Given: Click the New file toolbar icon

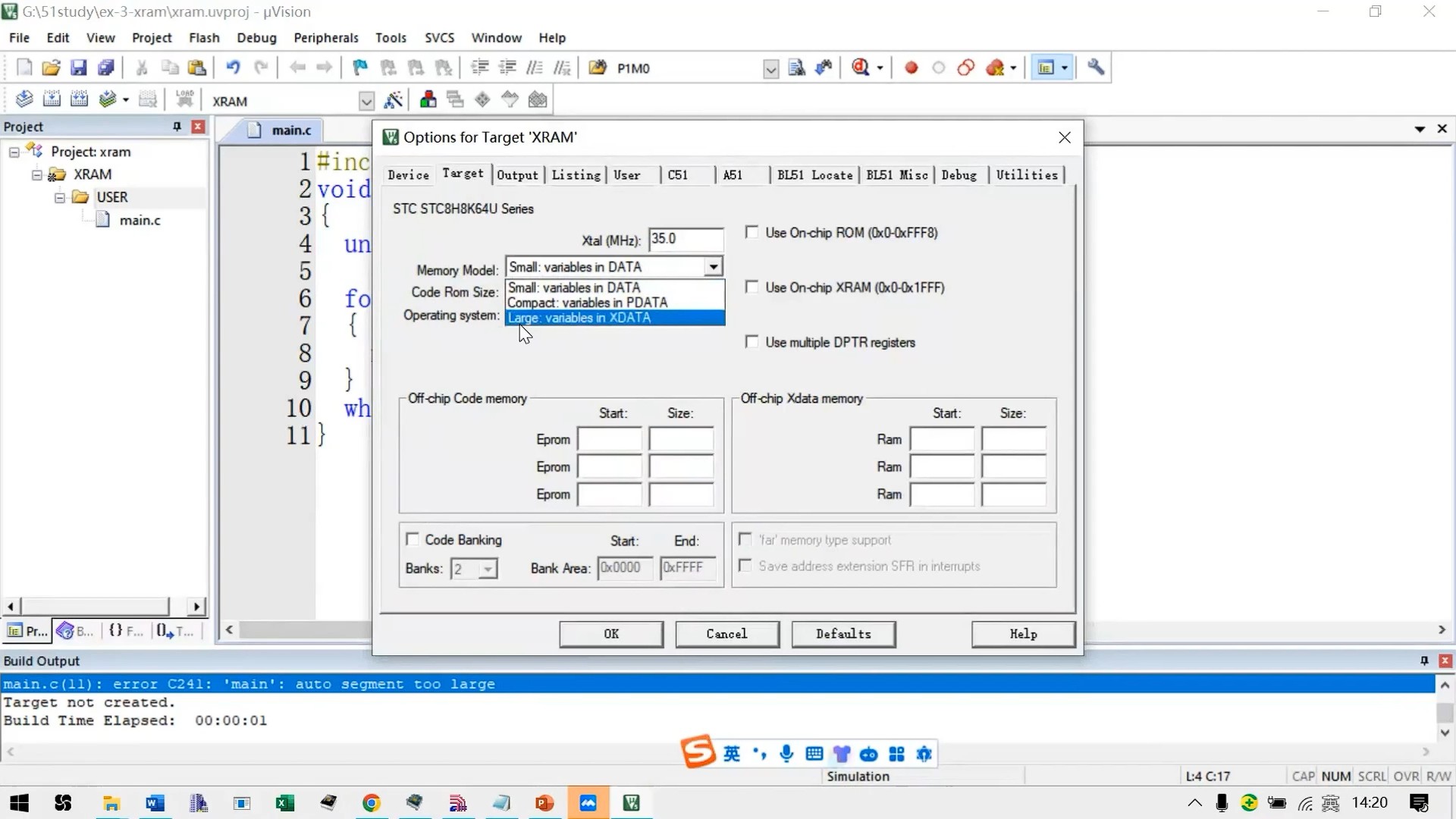Looking at the screenshot, I should 24,68.
